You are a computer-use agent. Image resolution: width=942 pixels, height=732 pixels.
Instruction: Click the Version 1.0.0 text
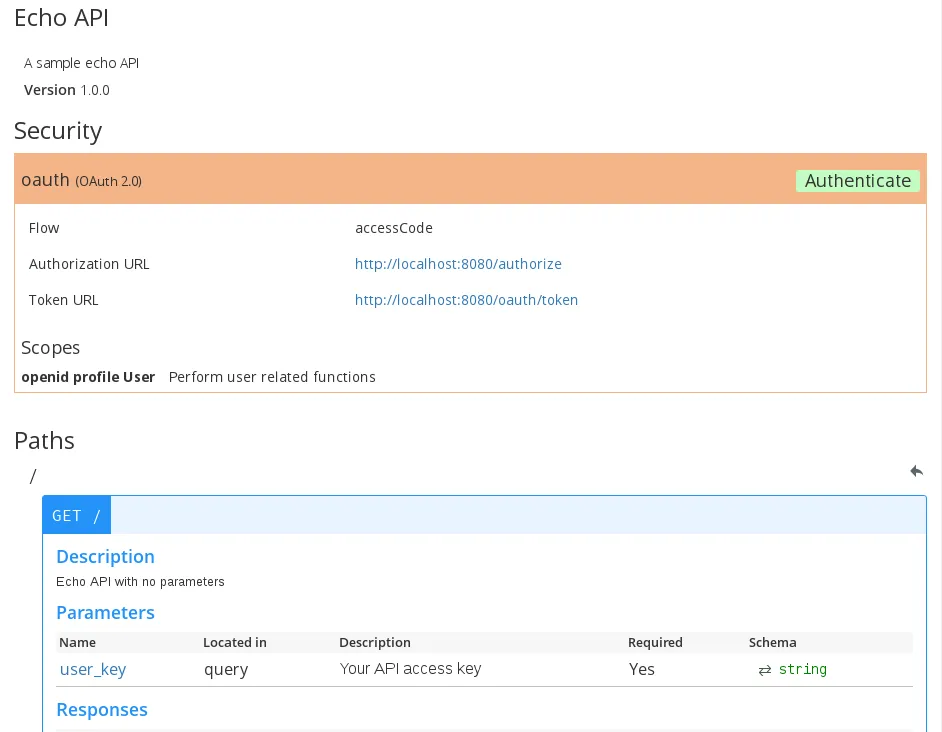point(67,90)
